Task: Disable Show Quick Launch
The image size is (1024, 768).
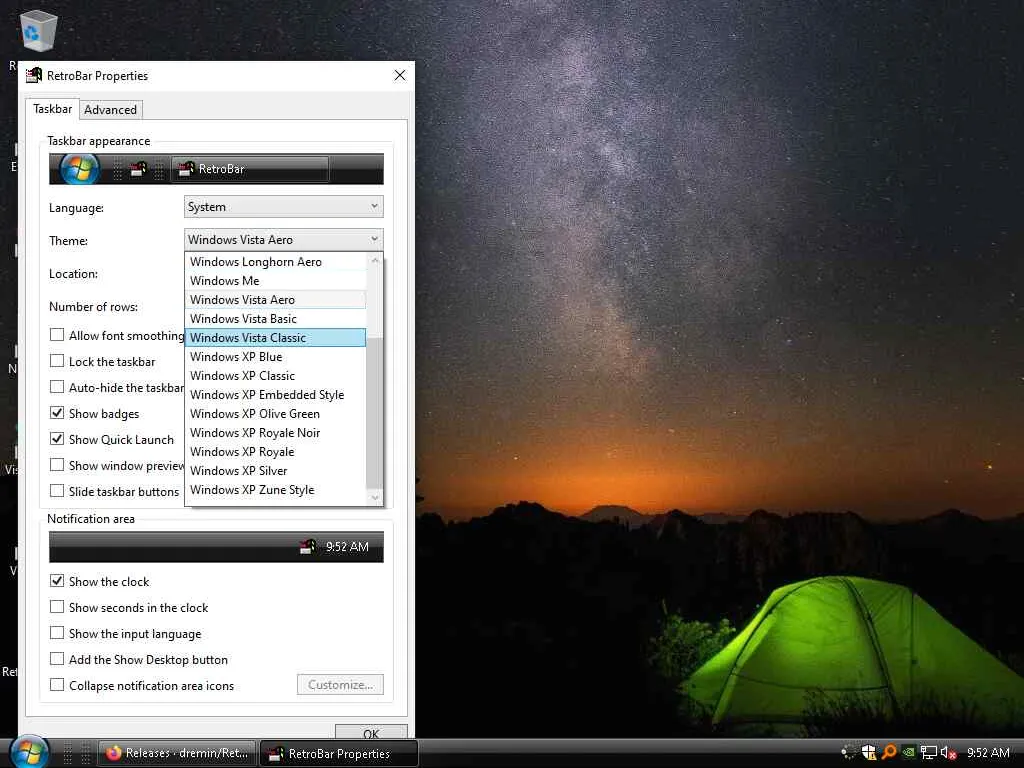Action: [x=57, y=440]
